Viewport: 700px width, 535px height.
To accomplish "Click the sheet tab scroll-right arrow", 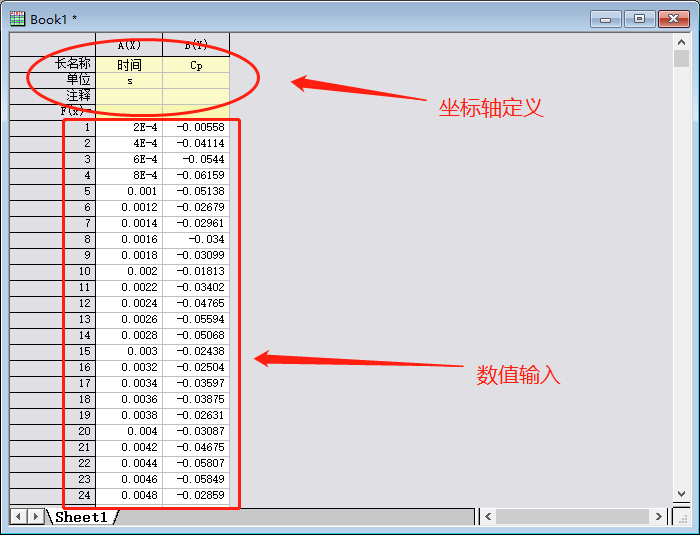I will pos(36,516).
